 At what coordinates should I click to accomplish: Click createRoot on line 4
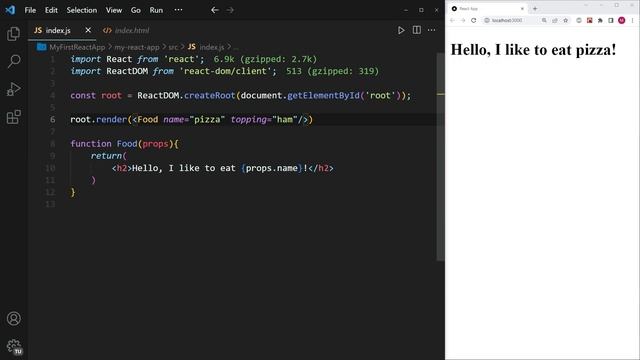(x=209, y=96)
